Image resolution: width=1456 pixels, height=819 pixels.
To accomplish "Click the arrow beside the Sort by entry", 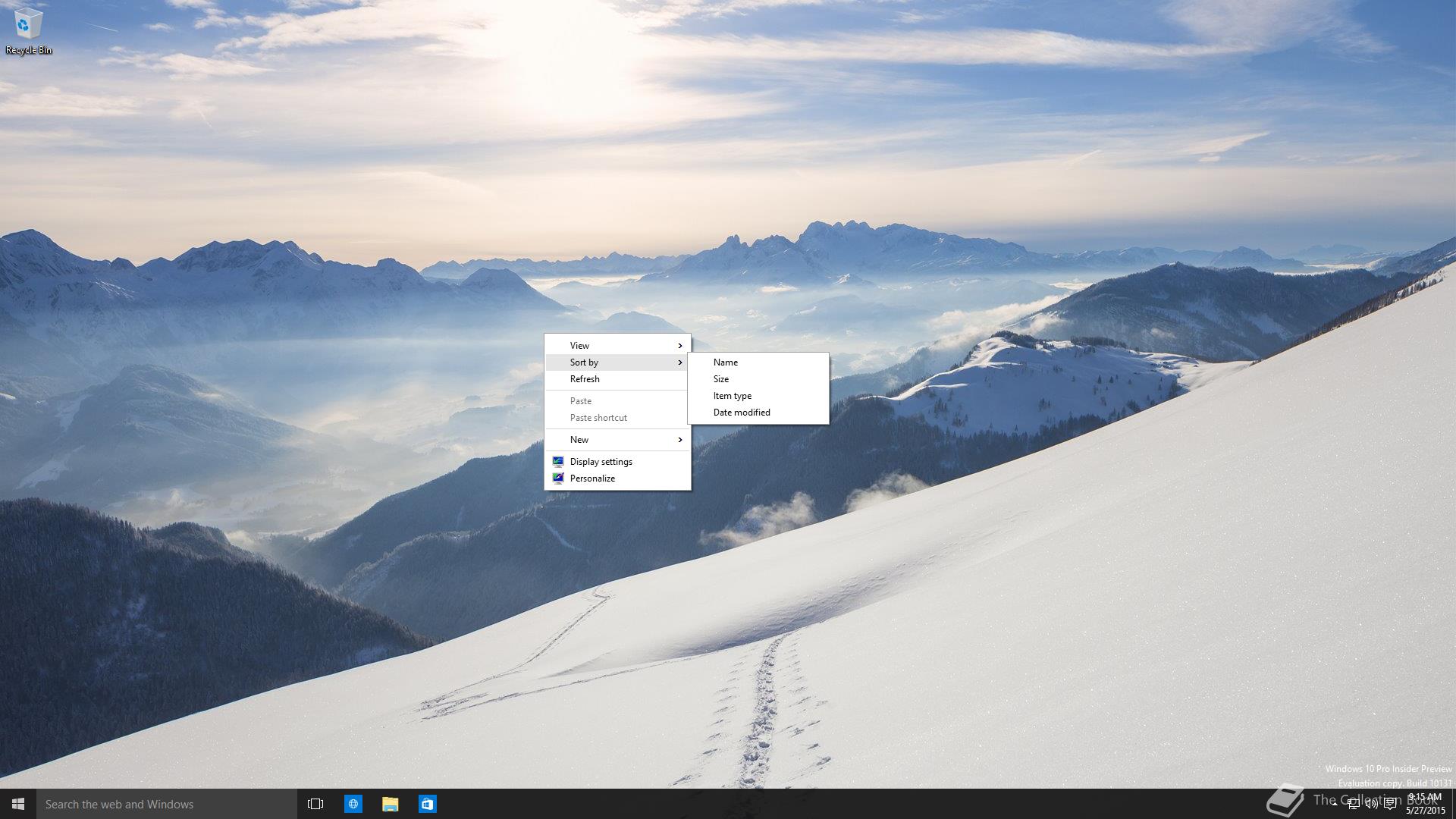I will pos(680,362).
